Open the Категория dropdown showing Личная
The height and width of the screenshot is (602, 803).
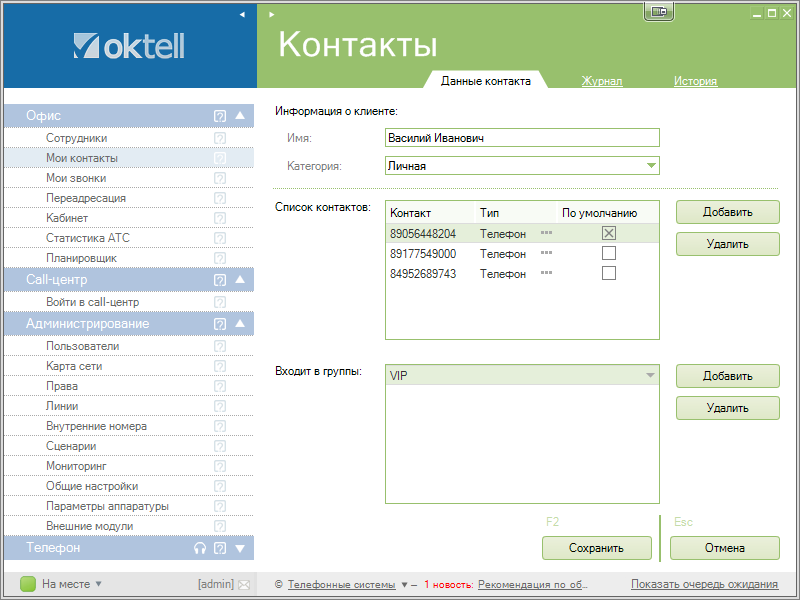click(x=651, y=166)
